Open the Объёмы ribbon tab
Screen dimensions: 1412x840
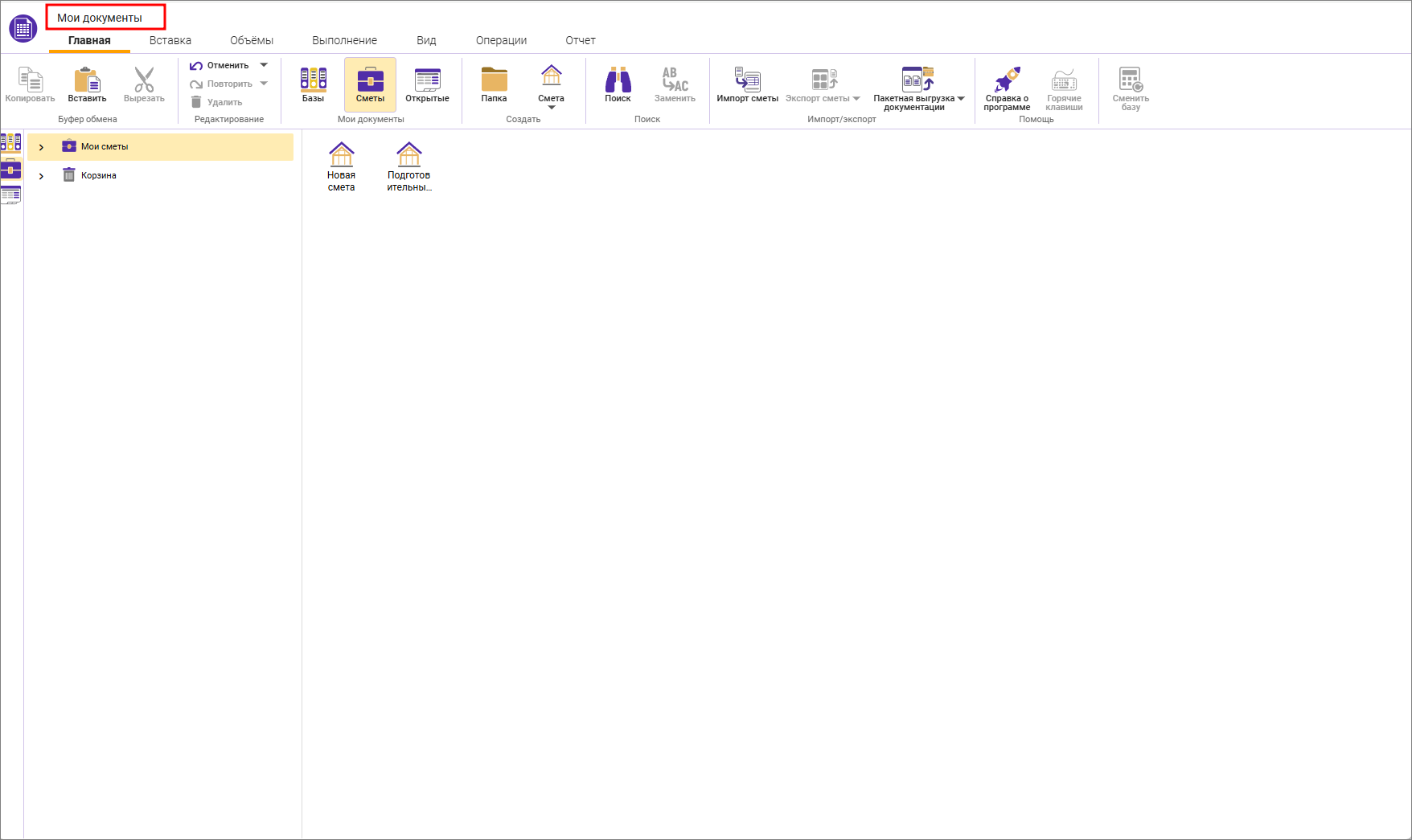click(x=251, y=40)
